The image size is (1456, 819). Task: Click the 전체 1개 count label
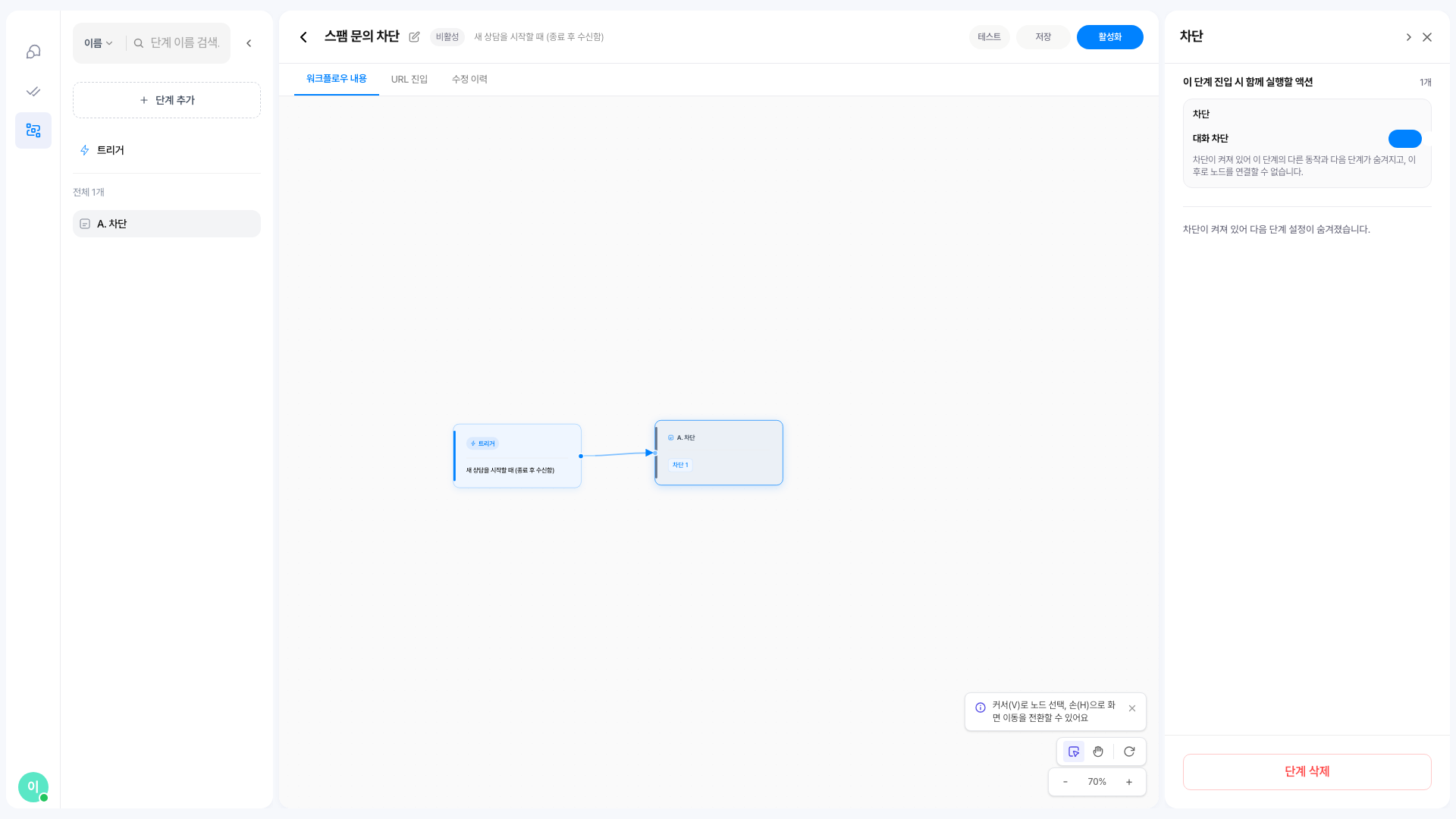click(x=89, y=192)
